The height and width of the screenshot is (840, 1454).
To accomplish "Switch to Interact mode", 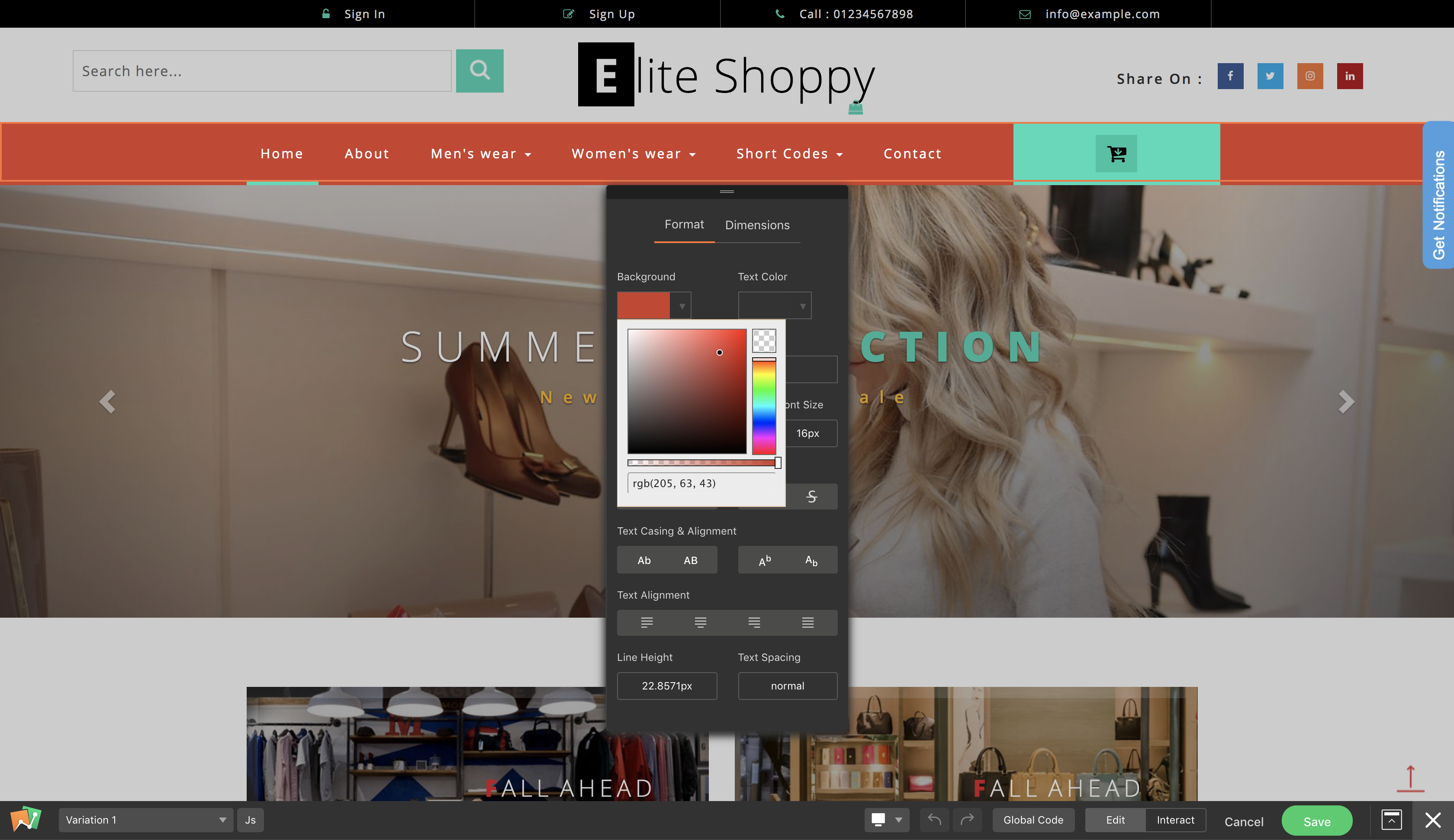I will tap(1175, 820).
